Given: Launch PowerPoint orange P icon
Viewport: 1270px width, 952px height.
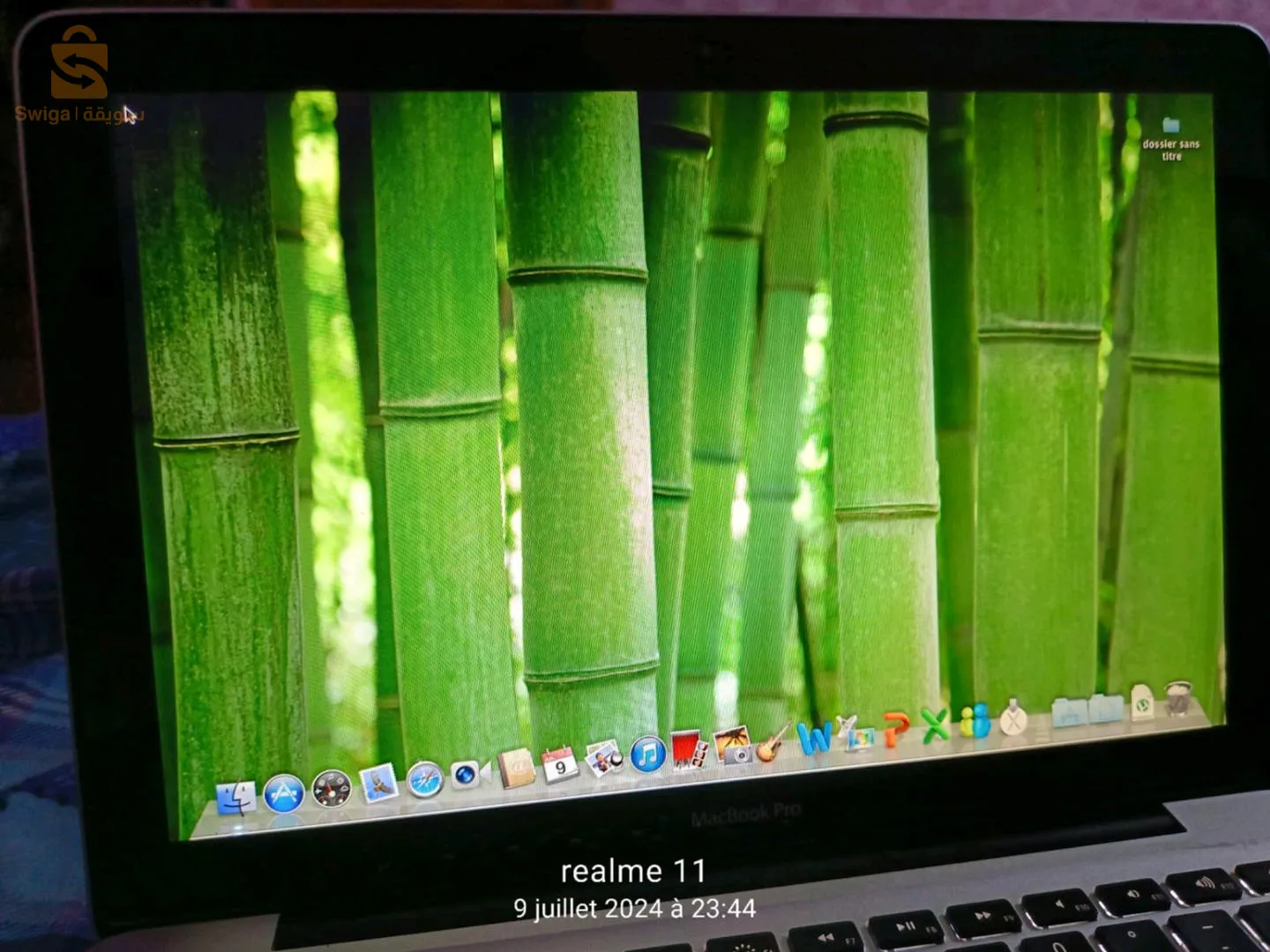Looking at the screenshot, I should [x=896, y=729].
